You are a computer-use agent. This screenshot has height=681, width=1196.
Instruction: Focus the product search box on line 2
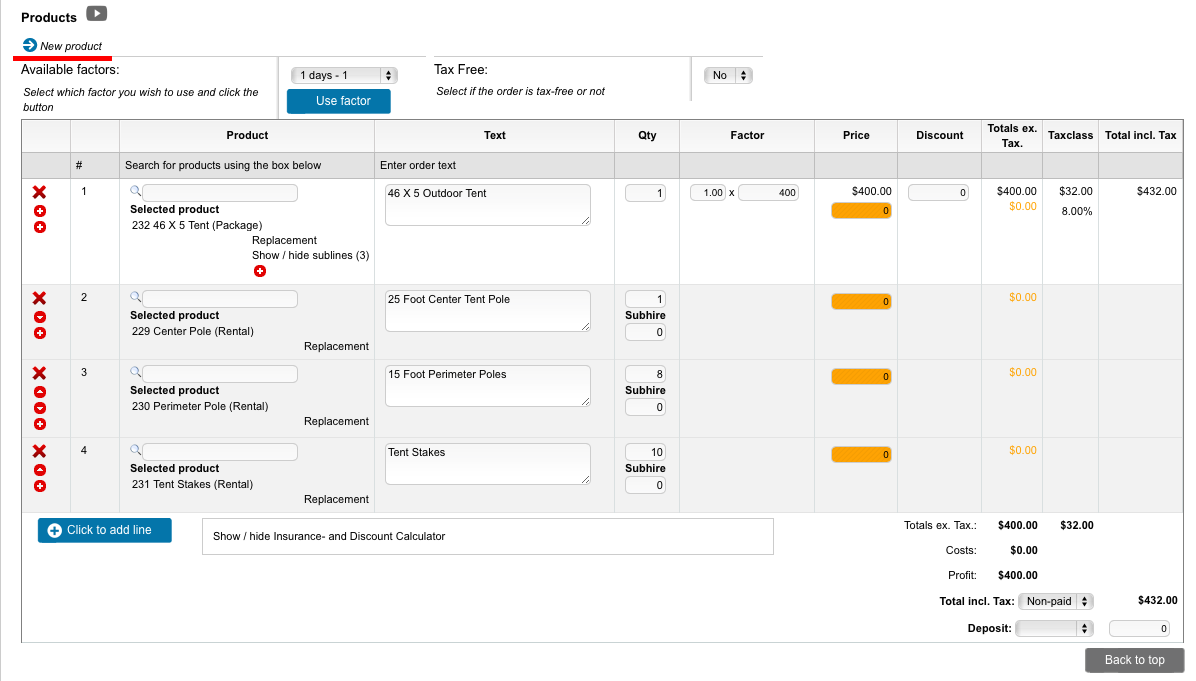pos(220,299)
